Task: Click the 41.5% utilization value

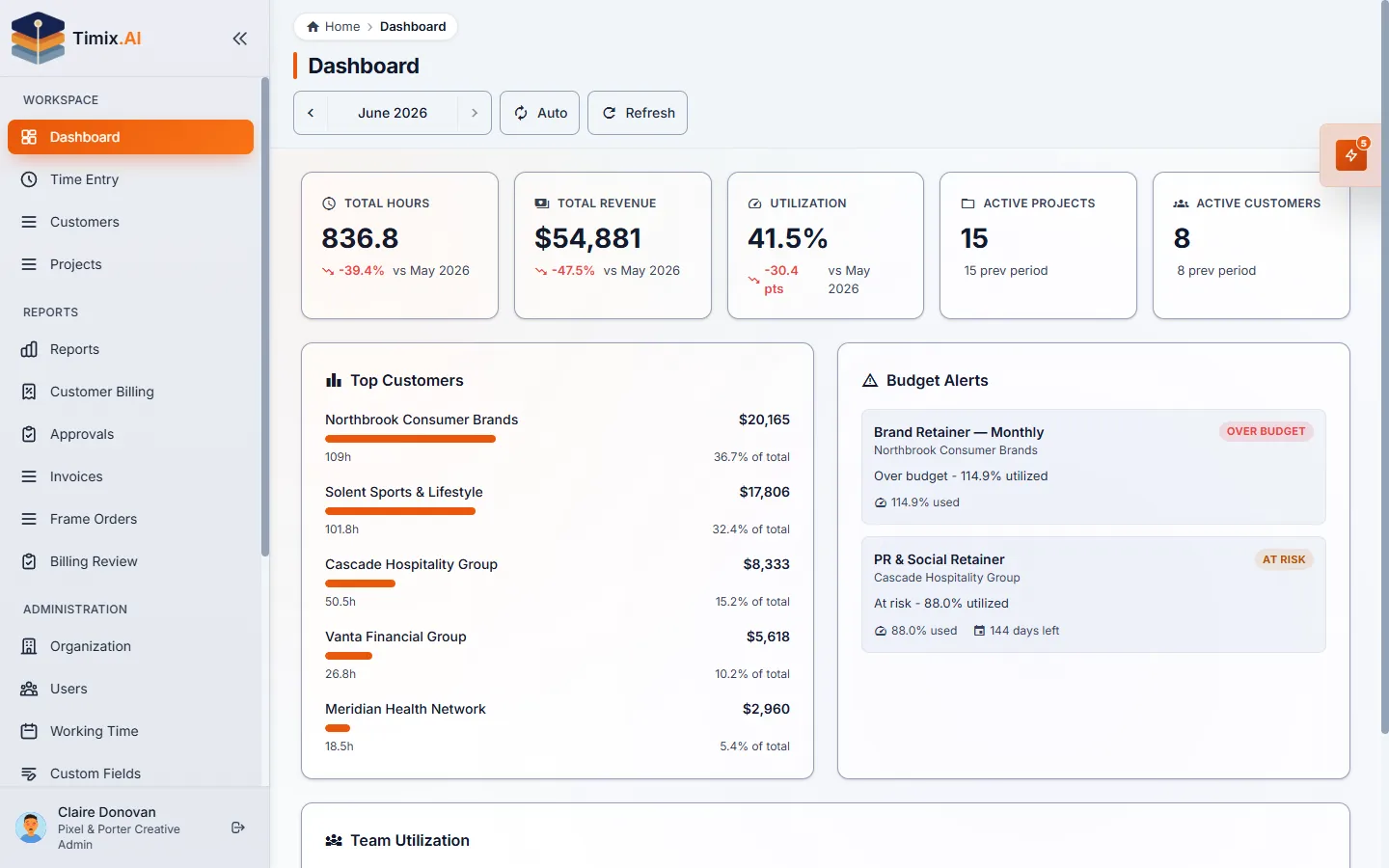Action: [x=788, y=238]
